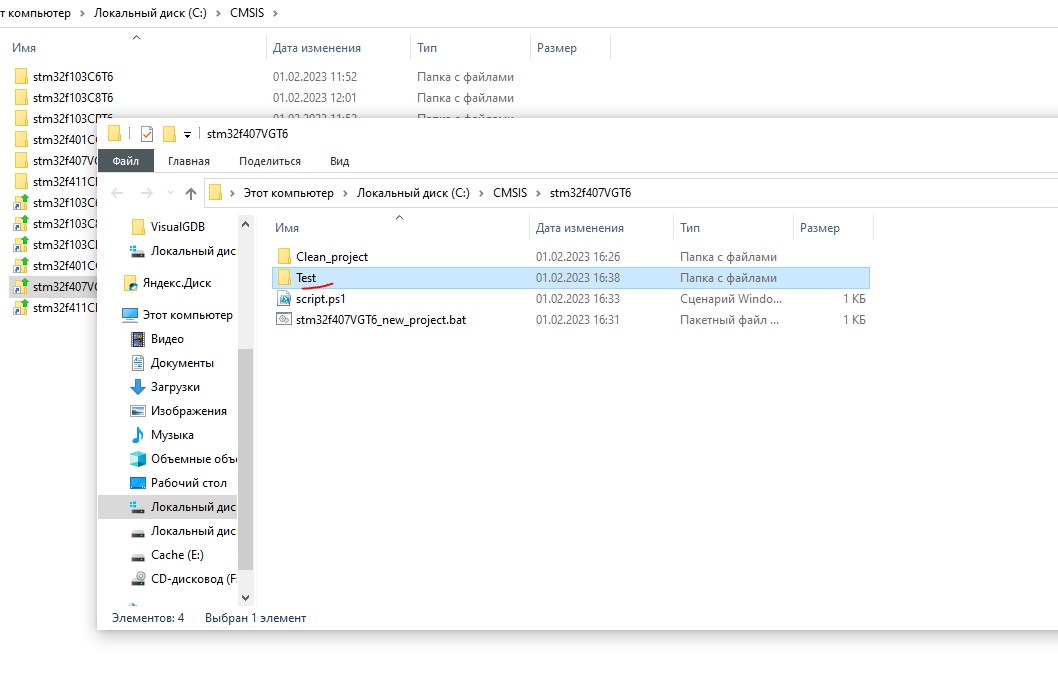Open the quick access toolbar customize dropdown
Image resolution: width=1058 pixels, height=676 pixels.
(x=188, y=134)
